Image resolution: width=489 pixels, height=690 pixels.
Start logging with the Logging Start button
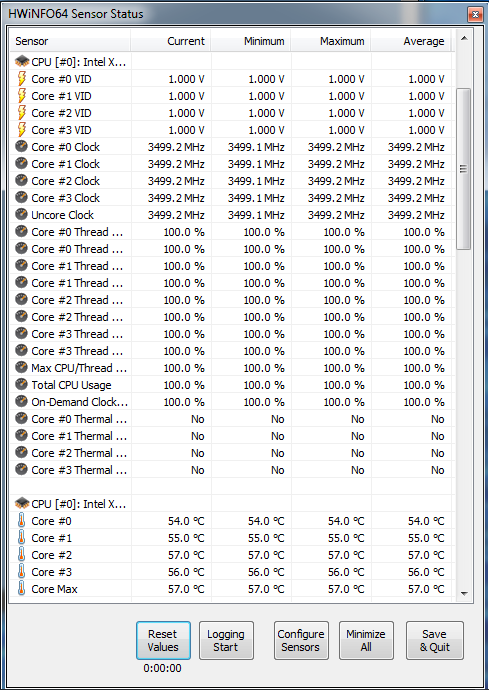226,640
